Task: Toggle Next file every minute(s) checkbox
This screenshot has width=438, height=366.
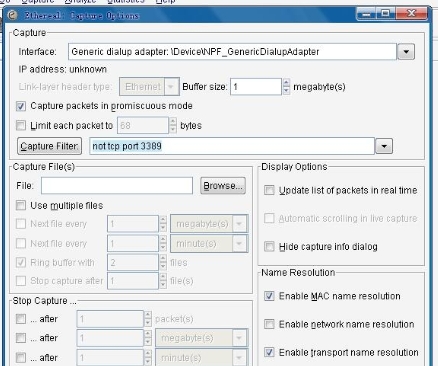Action: 21,243
